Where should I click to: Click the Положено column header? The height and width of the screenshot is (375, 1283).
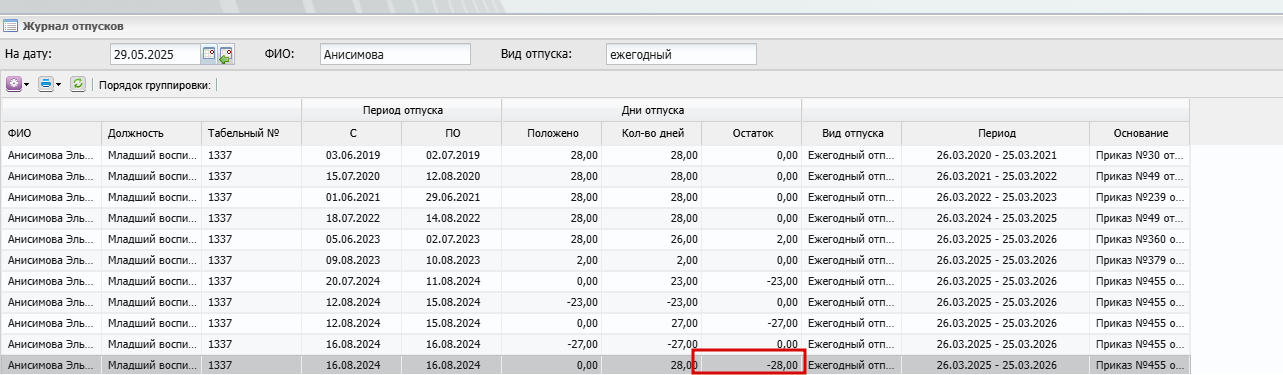click(x=551, y=133)
